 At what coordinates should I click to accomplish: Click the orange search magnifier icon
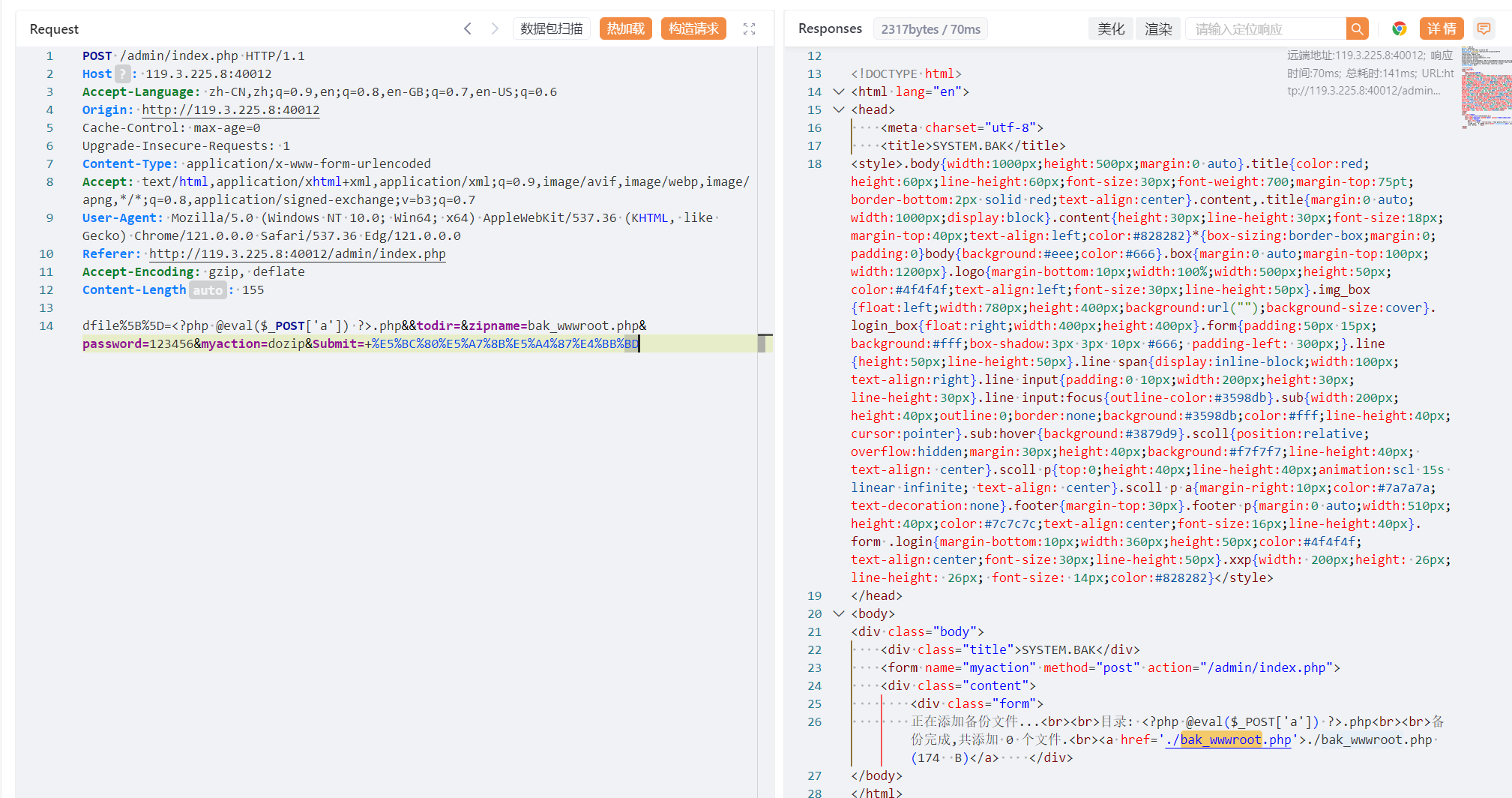coord(1357,28)
